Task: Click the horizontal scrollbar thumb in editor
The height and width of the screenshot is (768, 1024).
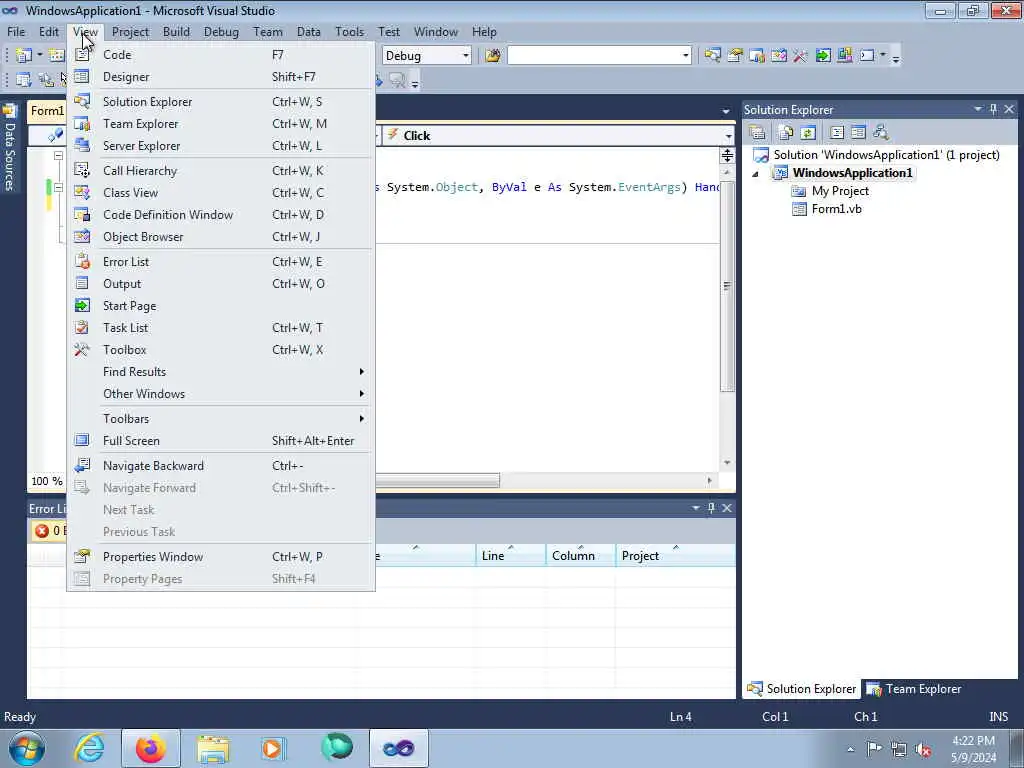Action: (x=438, y=481)
